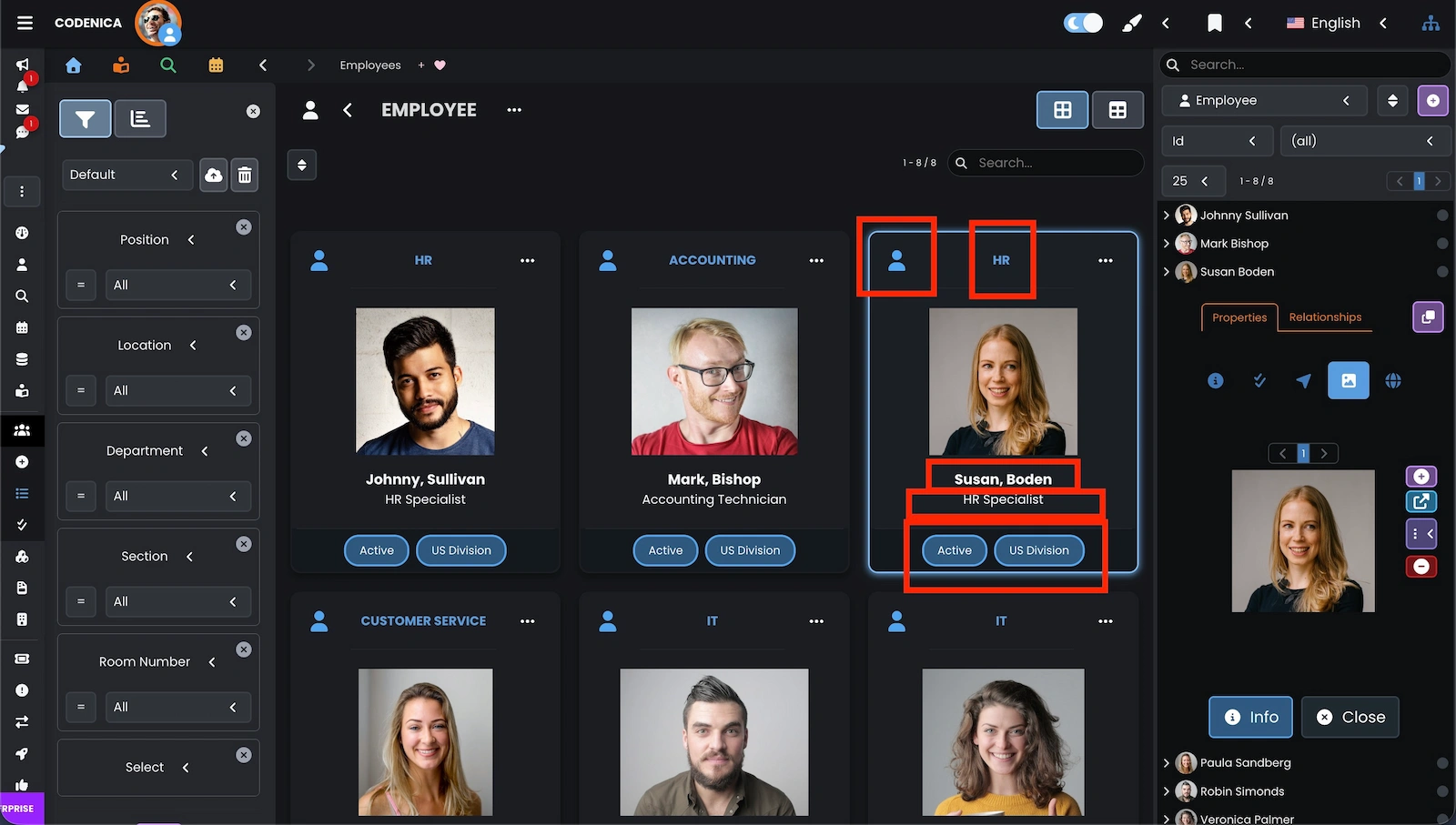Select the Employees icon in the left sidebar
This screenshot has height=825, width=1456.
pyautogui.click(x=23, y=430)
